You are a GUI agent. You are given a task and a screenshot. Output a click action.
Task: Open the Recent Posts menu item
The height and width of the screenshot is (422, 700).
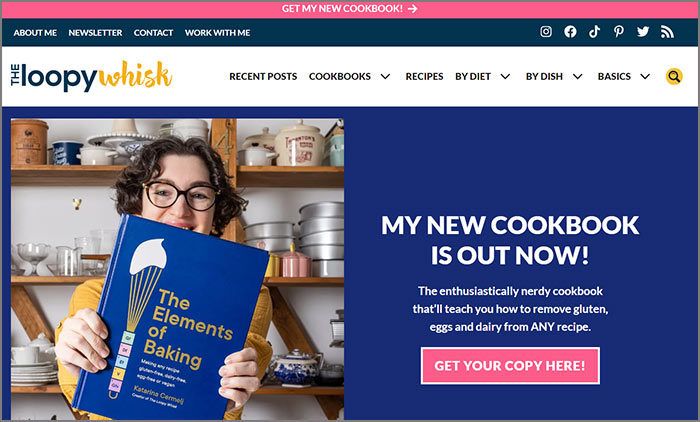[x=263, y=76]
